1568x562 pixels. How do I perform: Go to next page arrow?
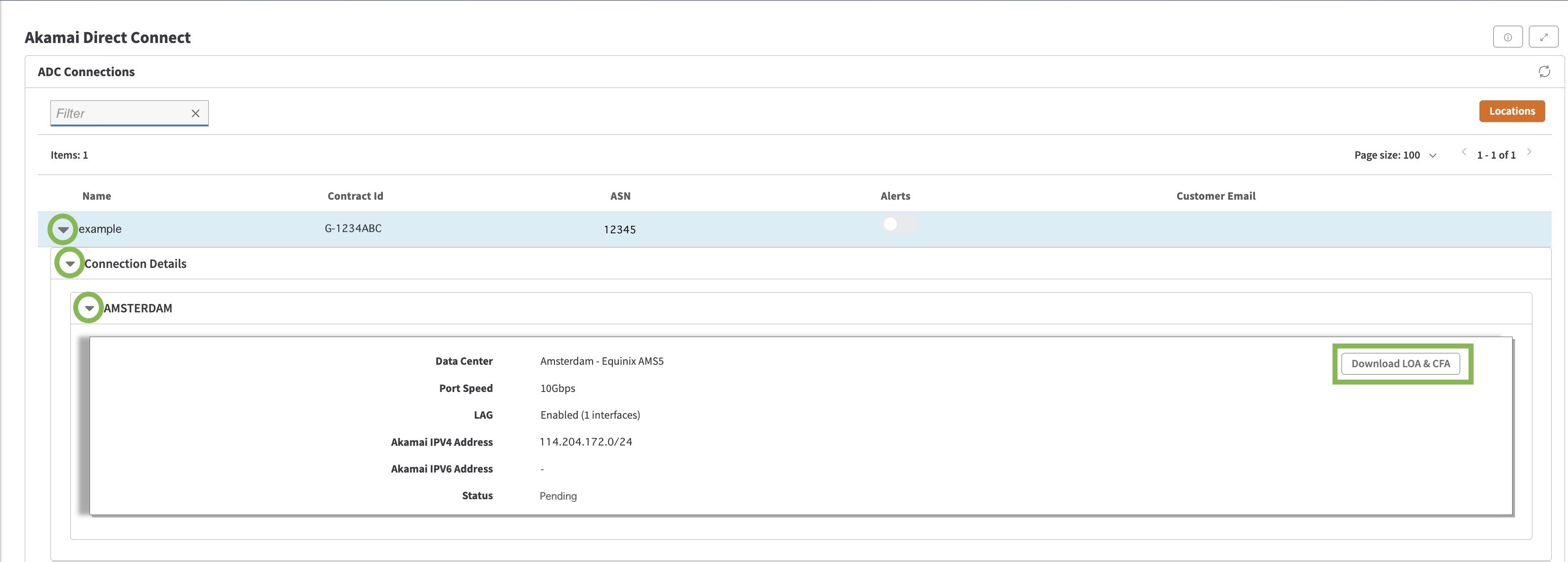coord(1528,152)
